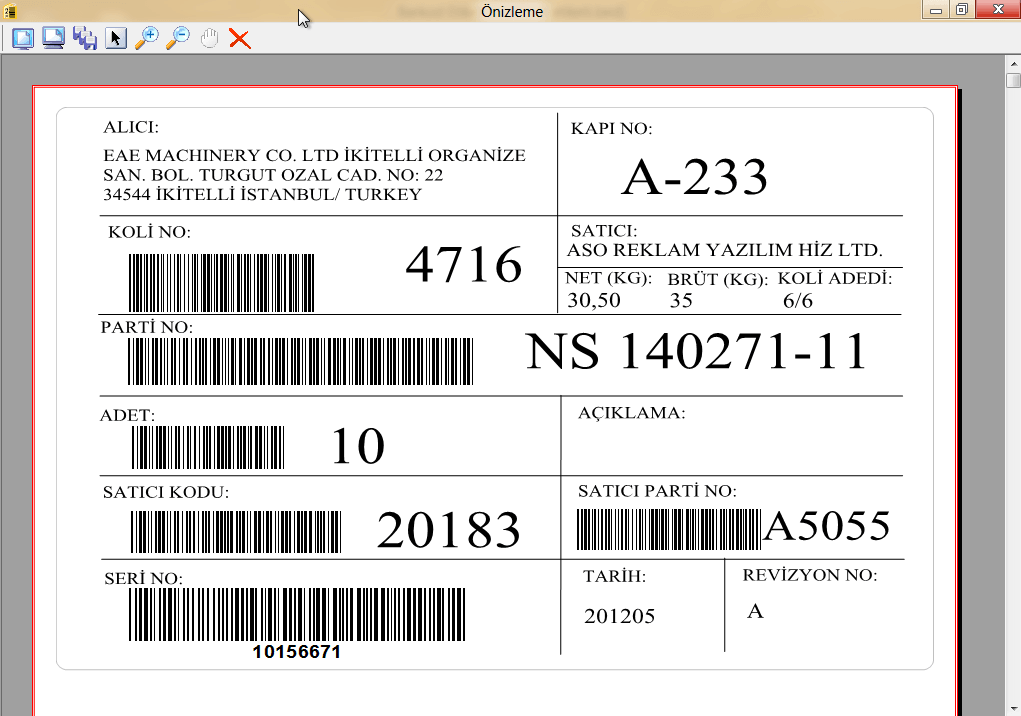Click the multiple floppy disks save icon

coord(85,38)
